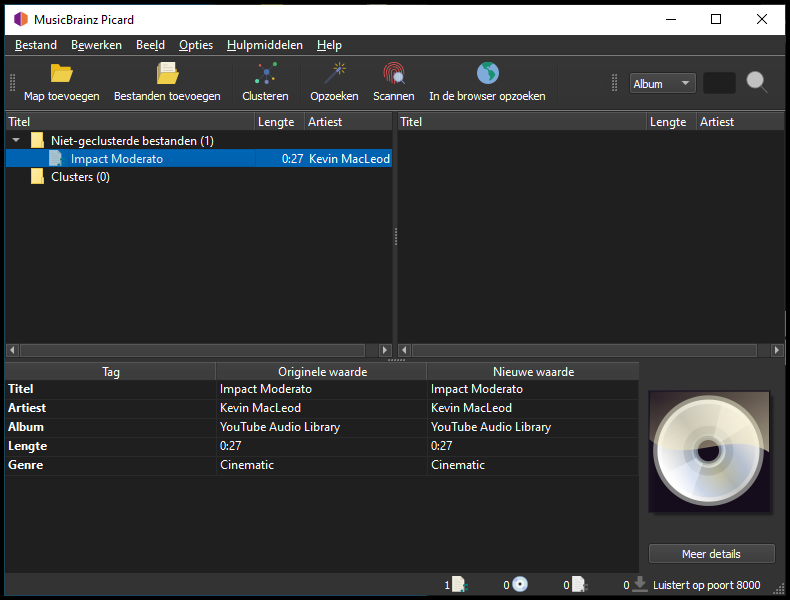Click new value YouTube Audio Library cell

click(x=533, y=427)
